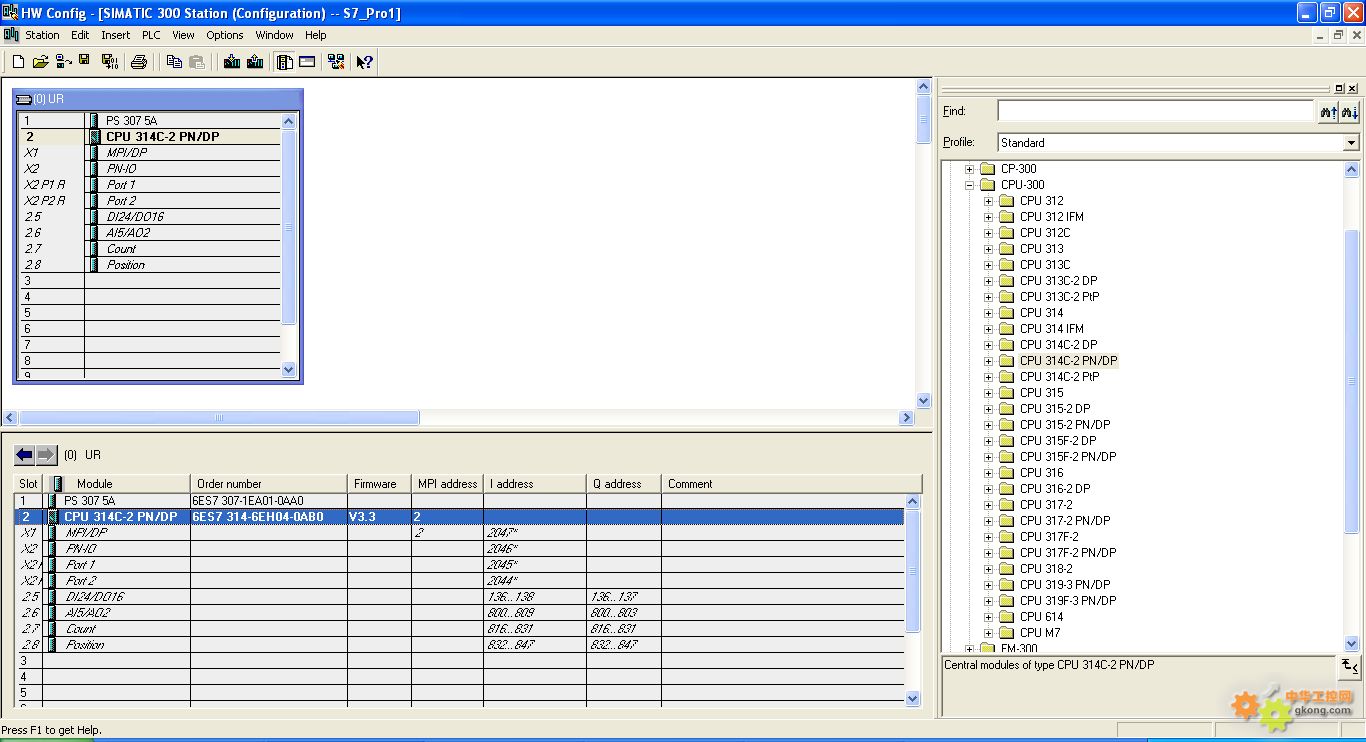Expand the CPU 315-2 DP folder
This screenshot has width=1366, height=742.
pyautogui.click(x=988, y=409)
